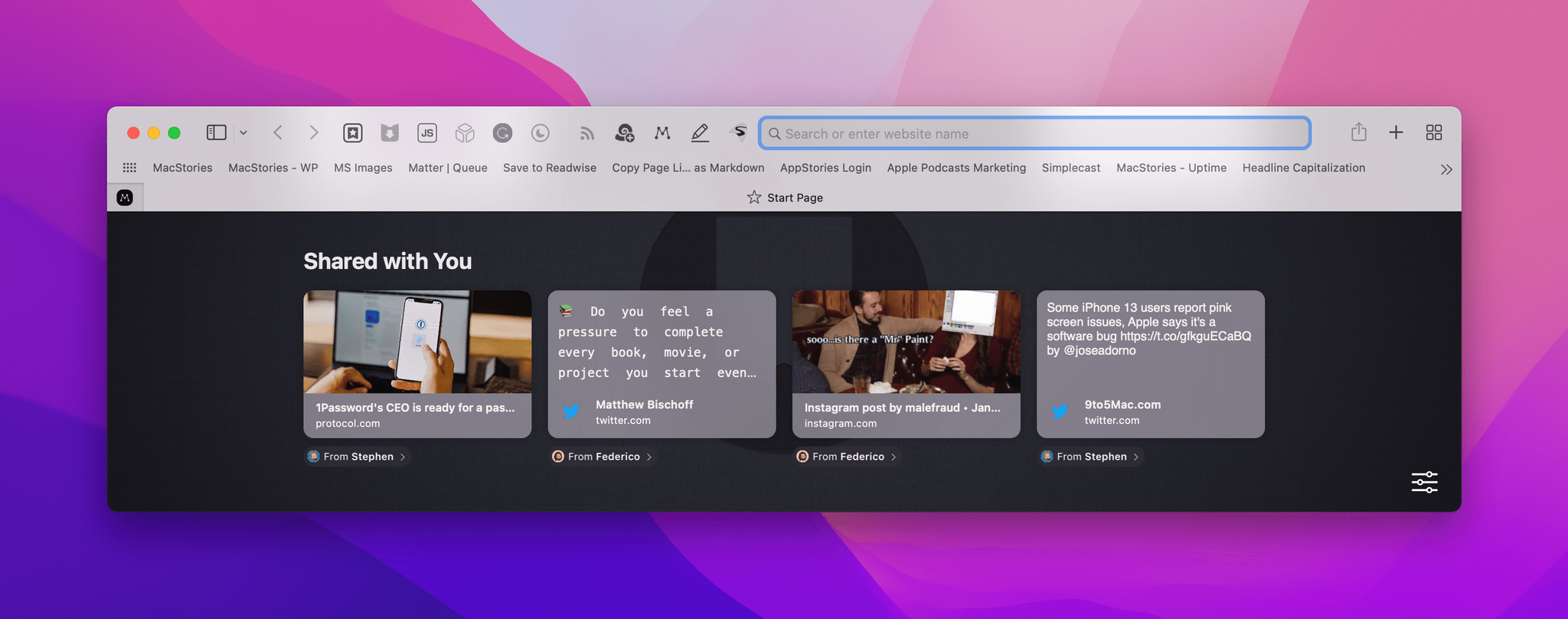Image resolution: width=1568 pixels, height=619 pixels.
Task: Open the Share button
Action: 1359,132
